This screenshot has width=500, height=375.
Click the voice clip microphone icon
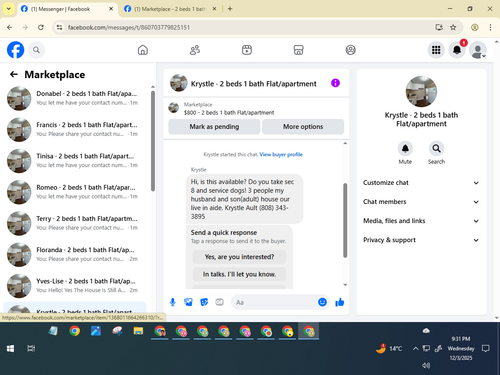(x=173, y=302)
